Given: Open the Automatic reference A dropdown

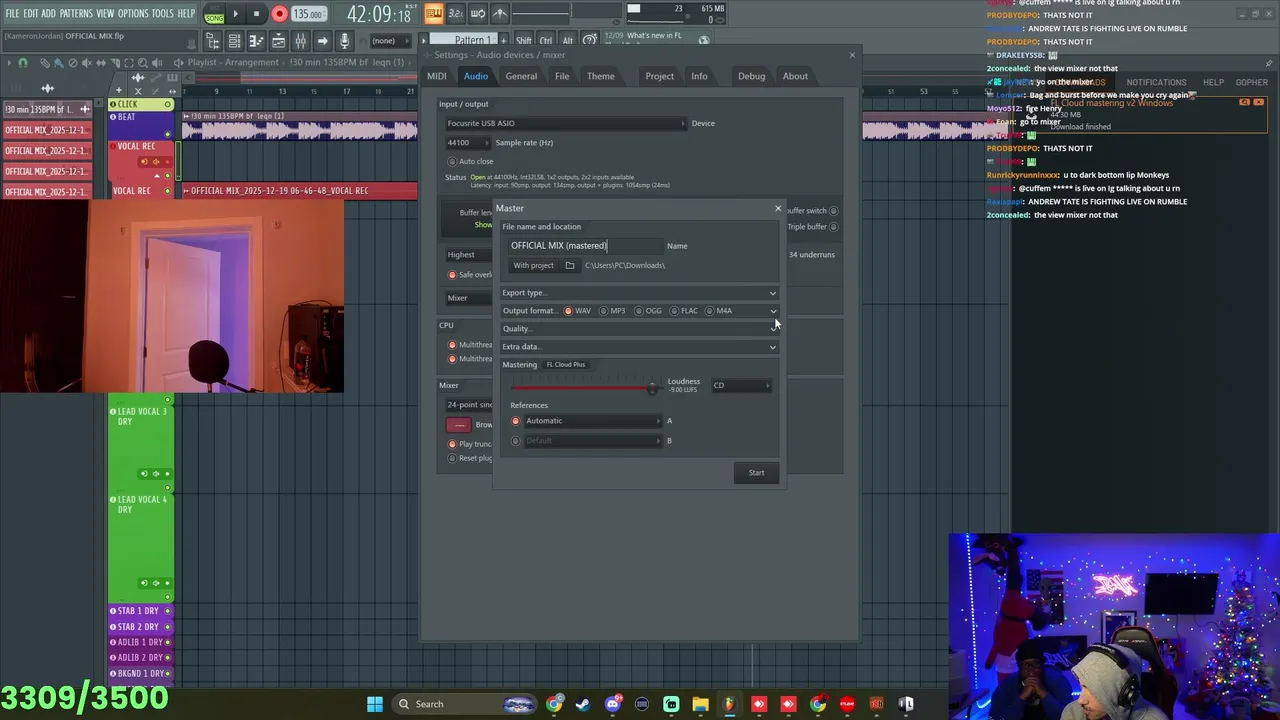Looking at the screenshot, I should coord(593,421).
